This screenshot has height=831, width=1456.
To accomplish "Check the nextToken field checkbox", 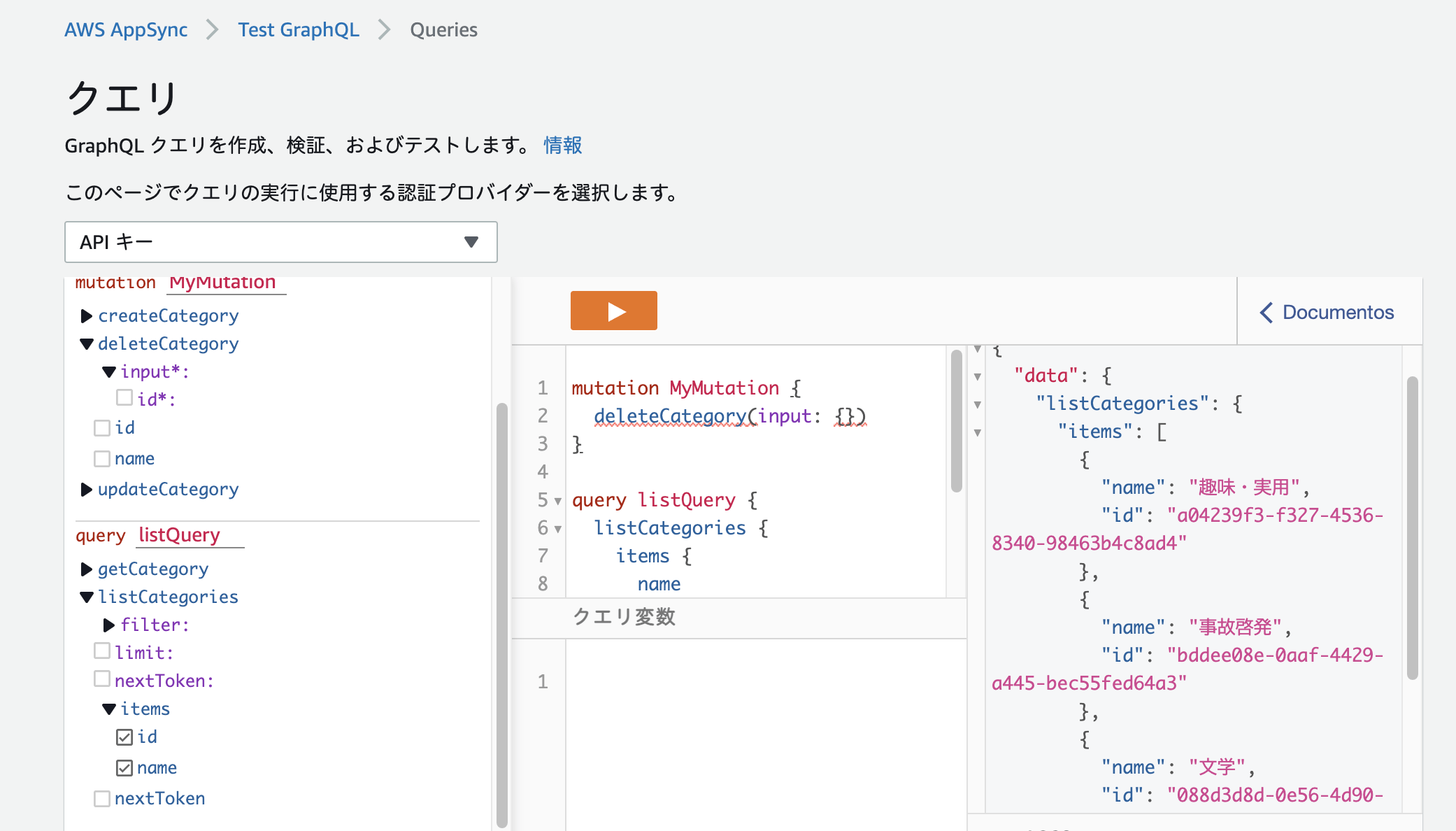I will click(102, 799).
